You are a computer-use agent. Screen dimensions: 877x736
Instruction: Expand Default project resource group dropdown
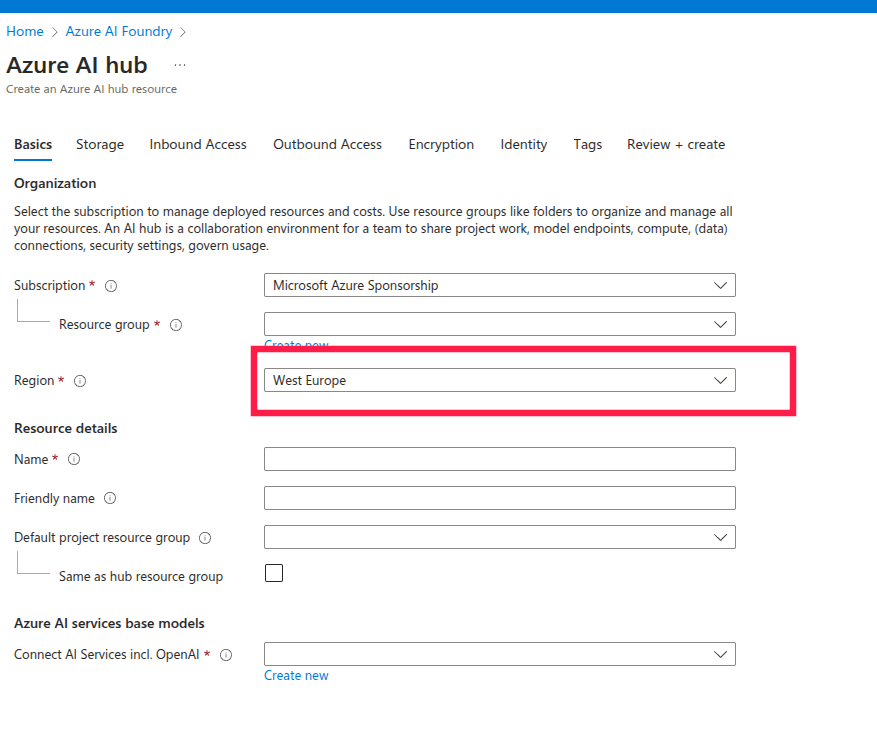[x=499, y=537]
